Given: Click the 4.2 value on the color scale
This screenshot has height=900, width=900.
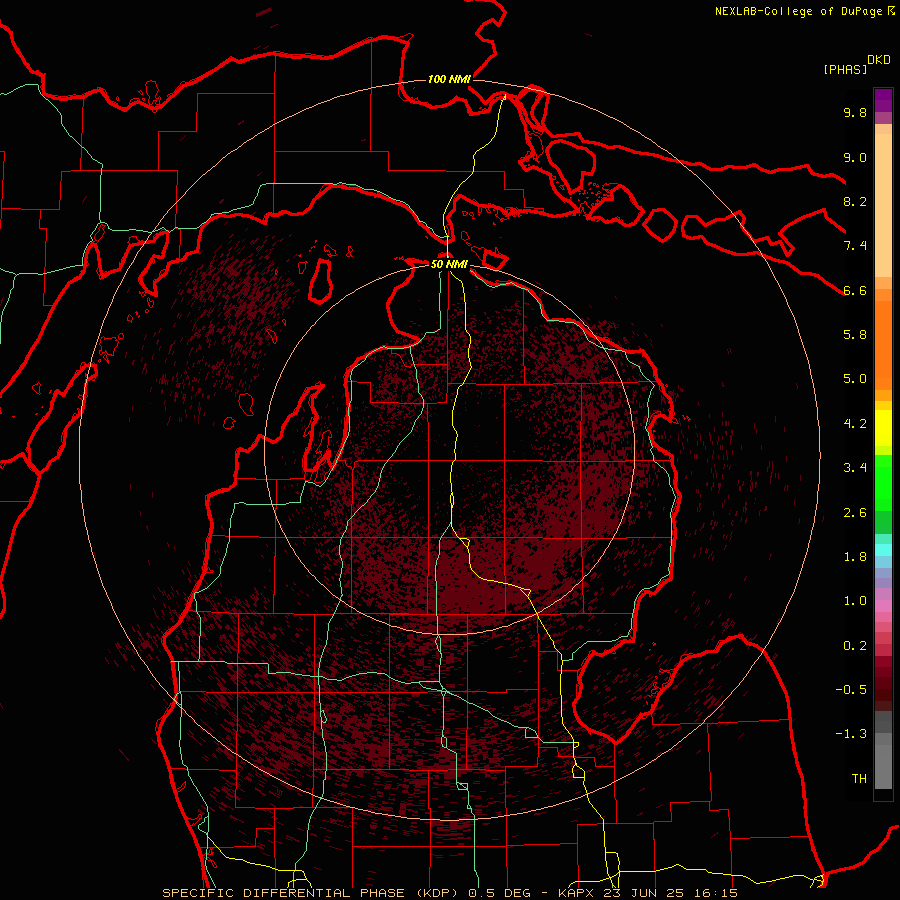Looking at the screenshot, I should [x=855, y=424].
